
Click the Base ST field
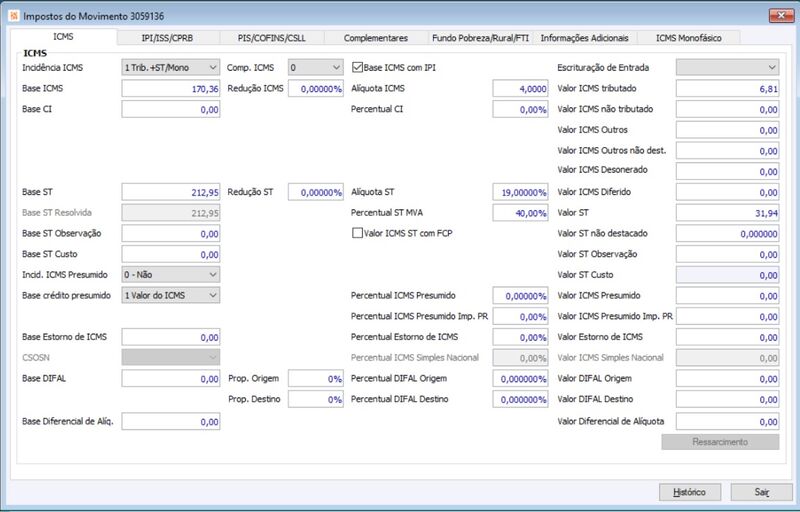pyautogui.click(x=171, y=192)
